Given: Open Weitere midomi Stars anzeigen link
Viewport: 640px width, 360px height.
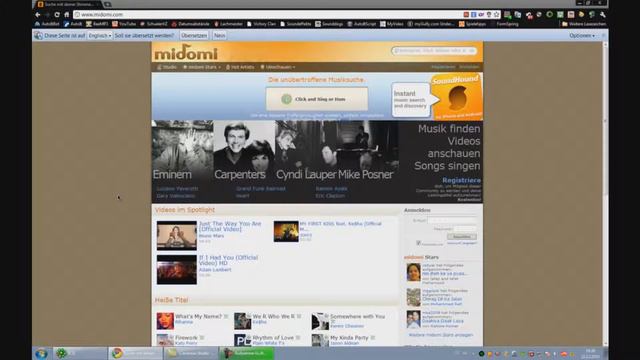Looking at the screenshot, I should [441, 335].
